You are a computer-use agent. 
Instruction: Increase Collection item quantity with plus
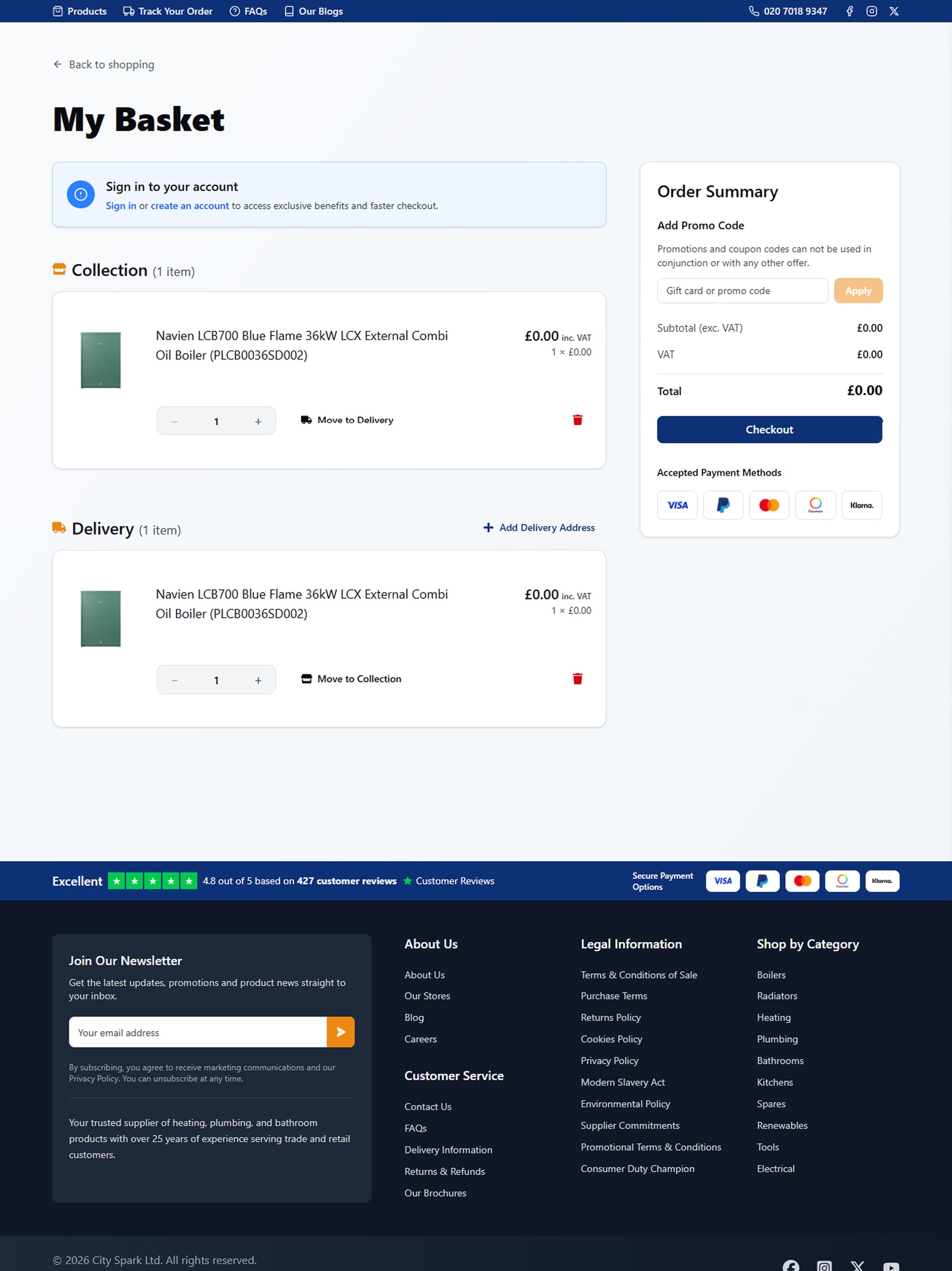[x=258, y=422]
